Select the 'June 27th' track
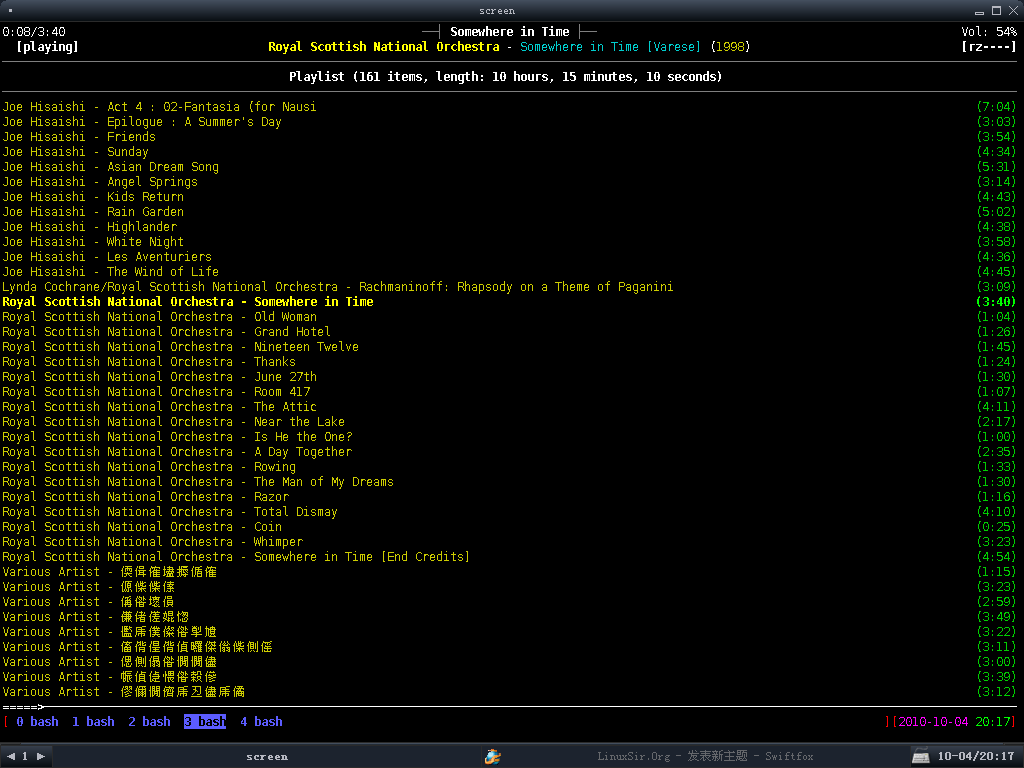The image size is (1024, 768). 509,377
